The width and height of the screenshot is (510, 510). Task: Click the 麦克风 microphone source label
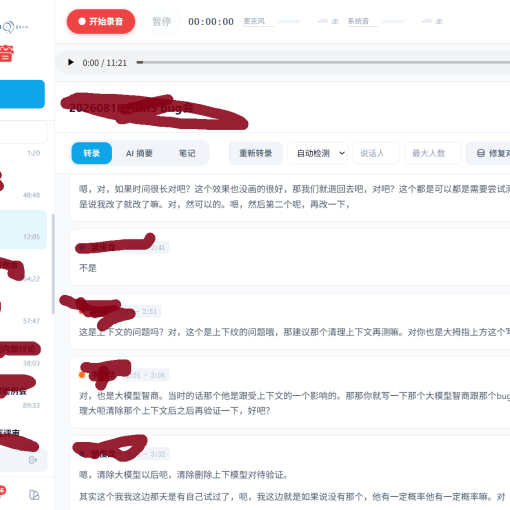(x=254, y=22)
